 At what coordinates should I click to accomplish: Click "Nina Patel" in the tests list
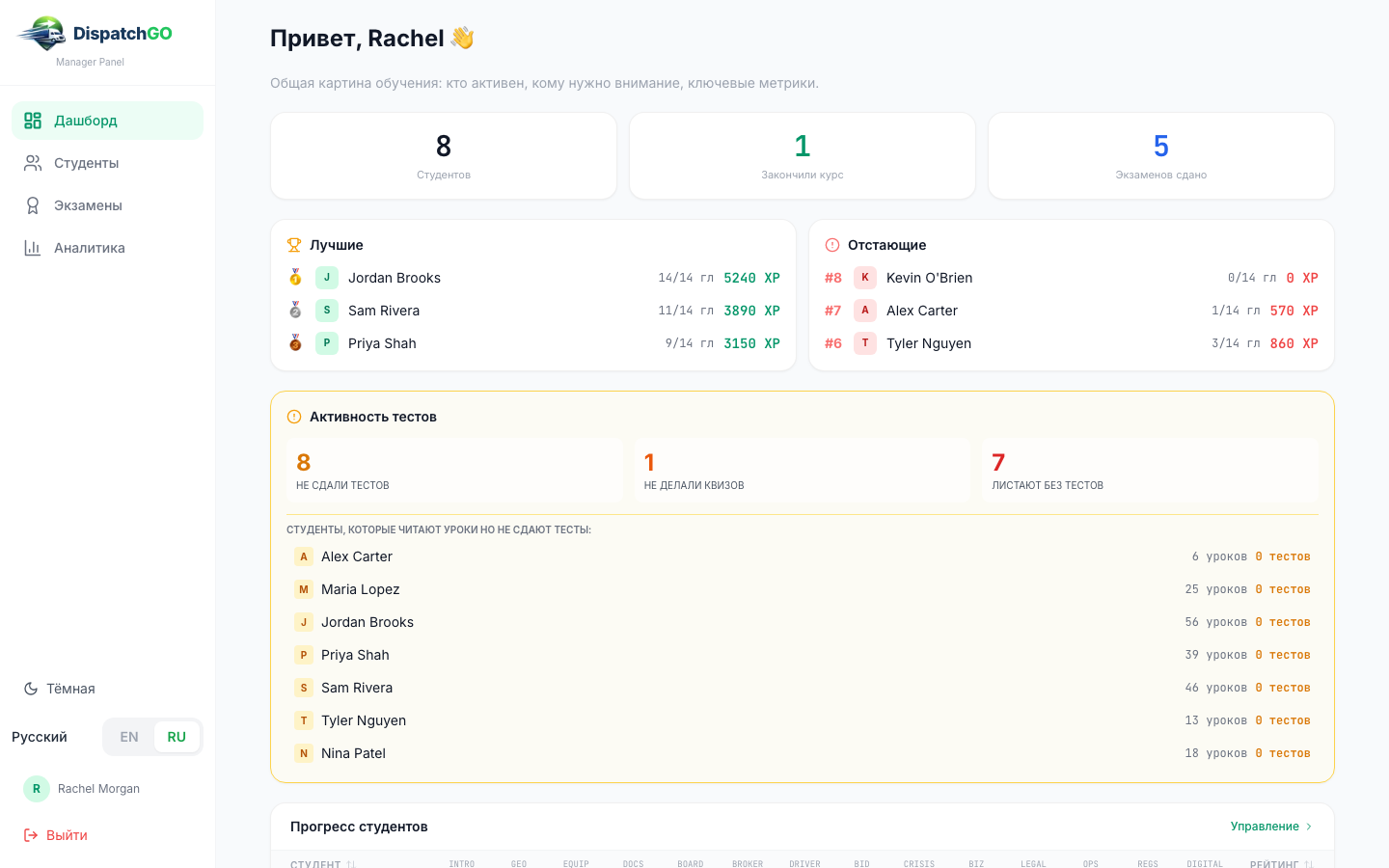353,753
